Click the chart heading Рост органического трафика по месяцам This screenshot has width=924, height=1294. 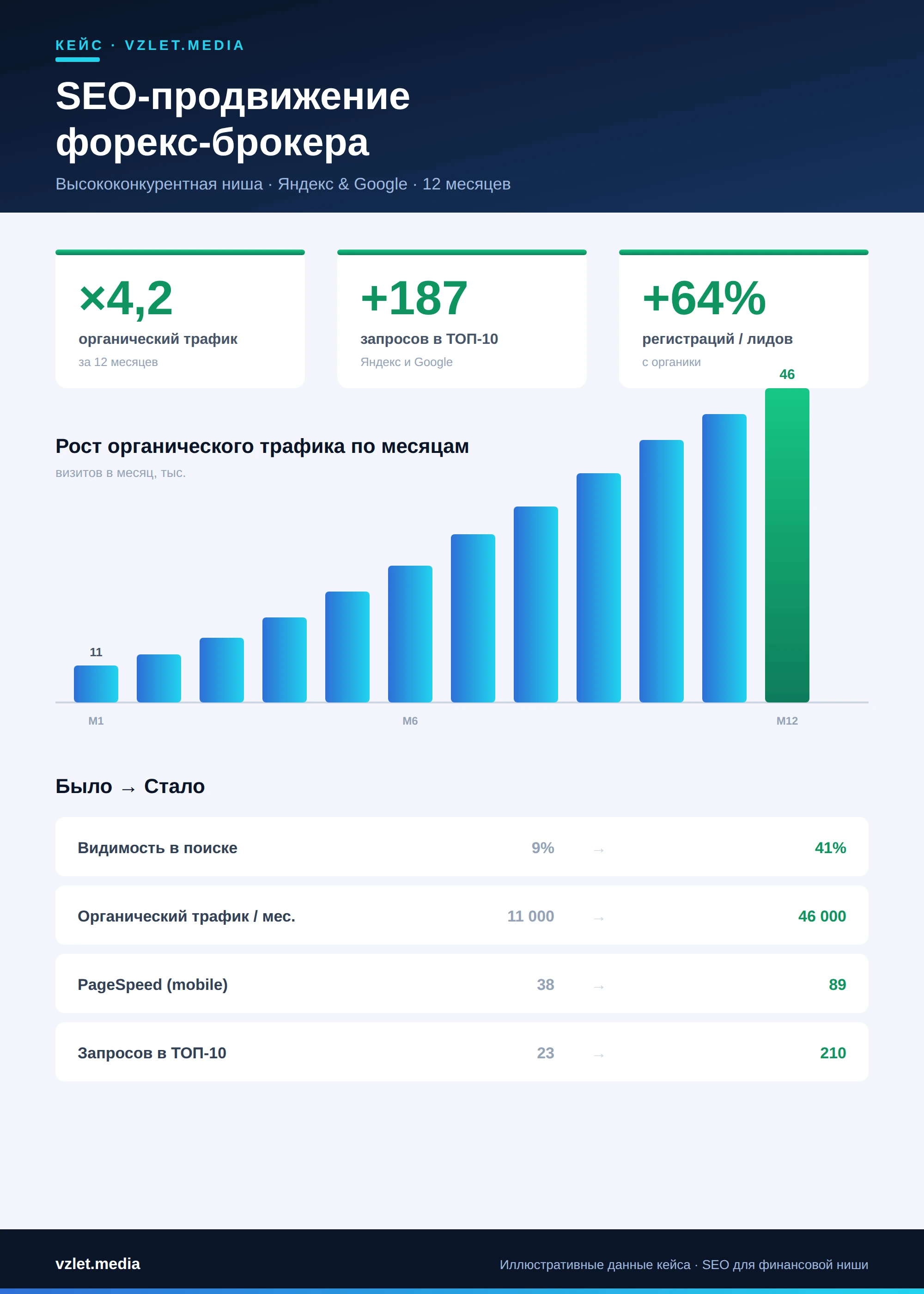[262, 446]
